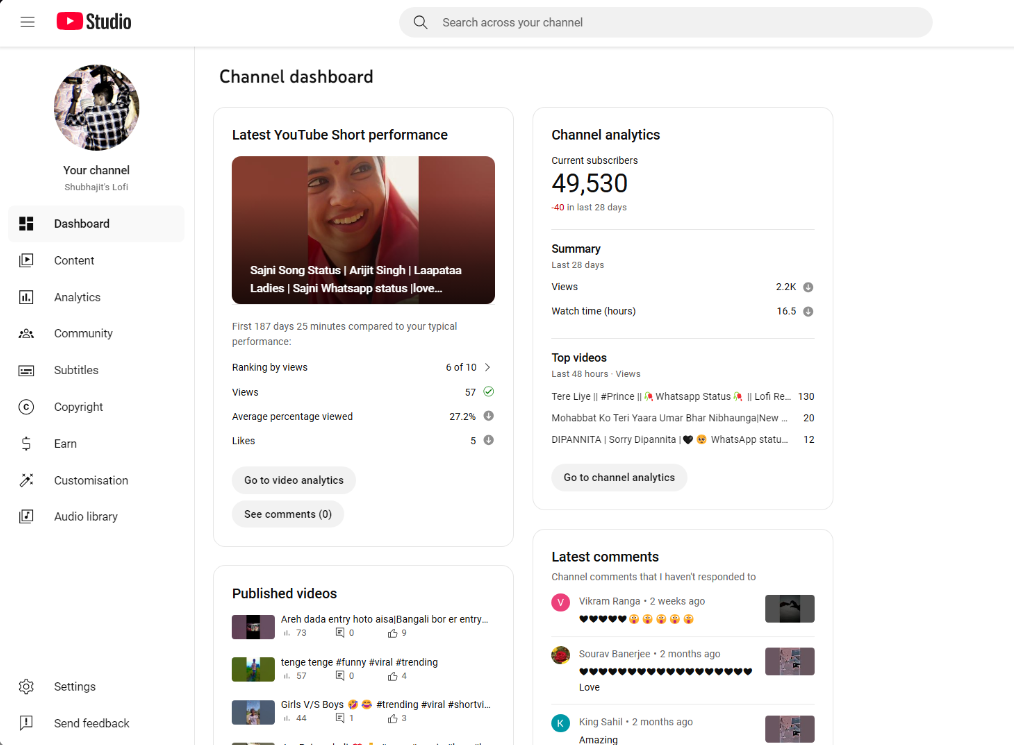The height and width of the screenshot is (745, 1014).
Task: Open Copyright section
Action: [96, 407]
